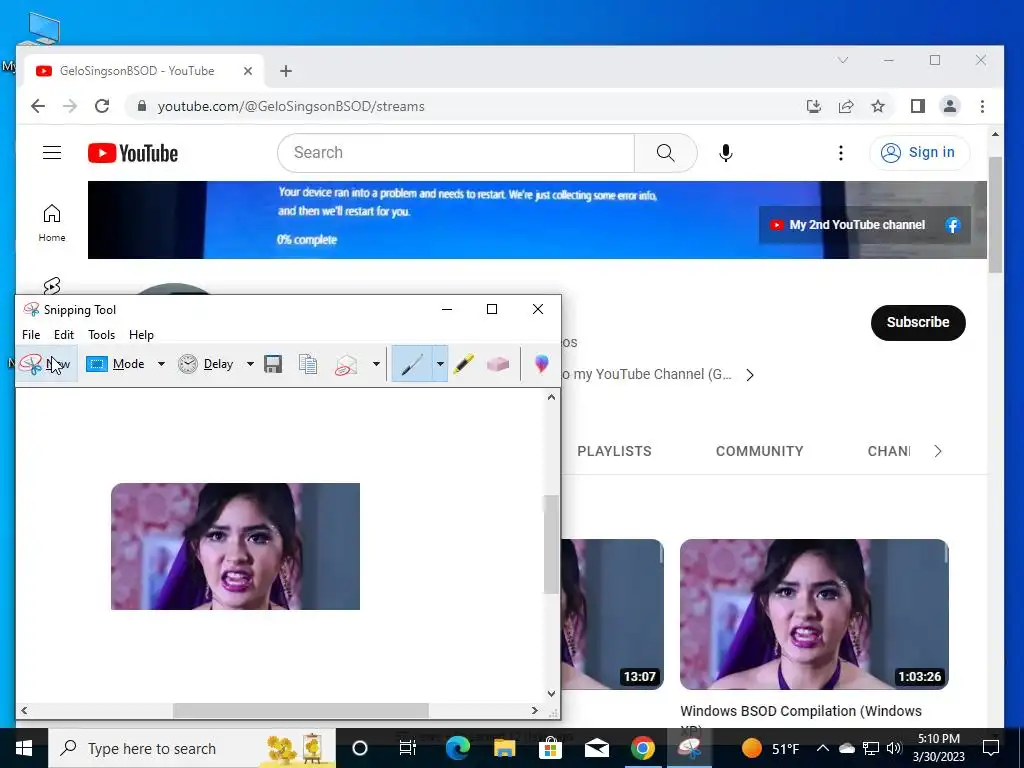Open the Edit menu in Snipping Tool
Screen dimensions: 1024x768
tap(63, 334)
